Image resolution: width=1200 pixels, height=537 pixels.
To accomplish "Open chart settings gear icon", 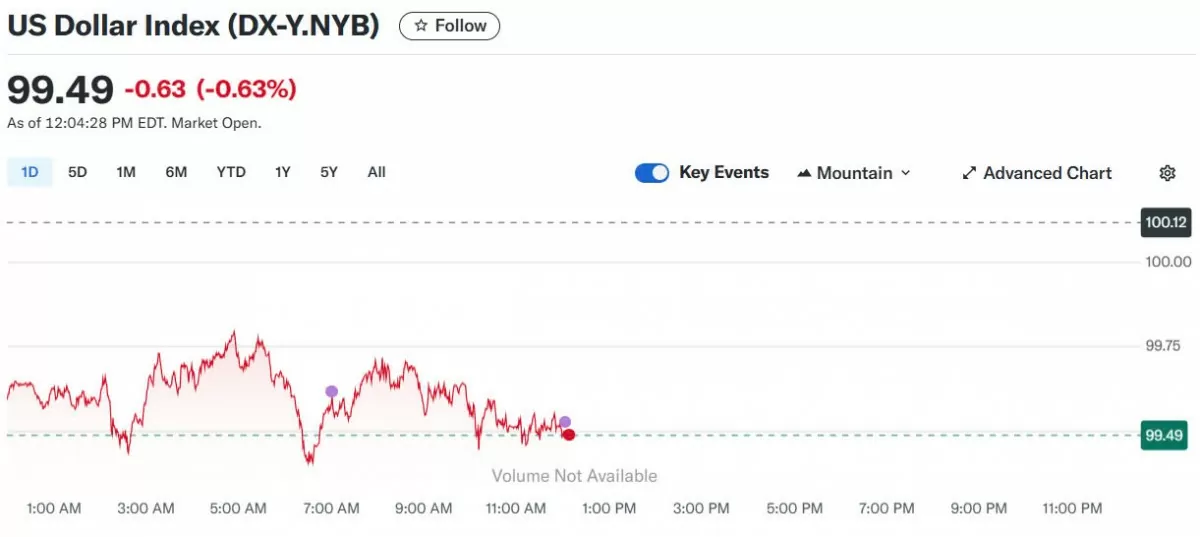I will click(1167, 173).
